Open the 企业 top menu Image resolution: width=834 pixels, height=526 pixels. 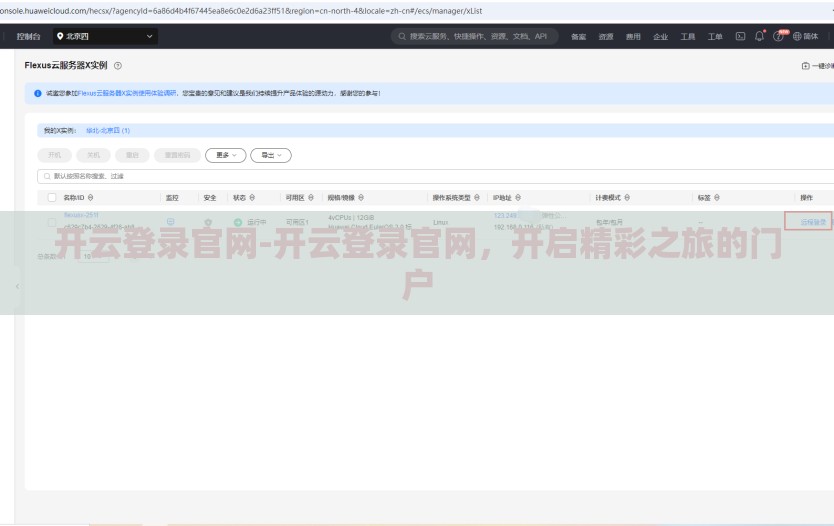coord(661,37)
